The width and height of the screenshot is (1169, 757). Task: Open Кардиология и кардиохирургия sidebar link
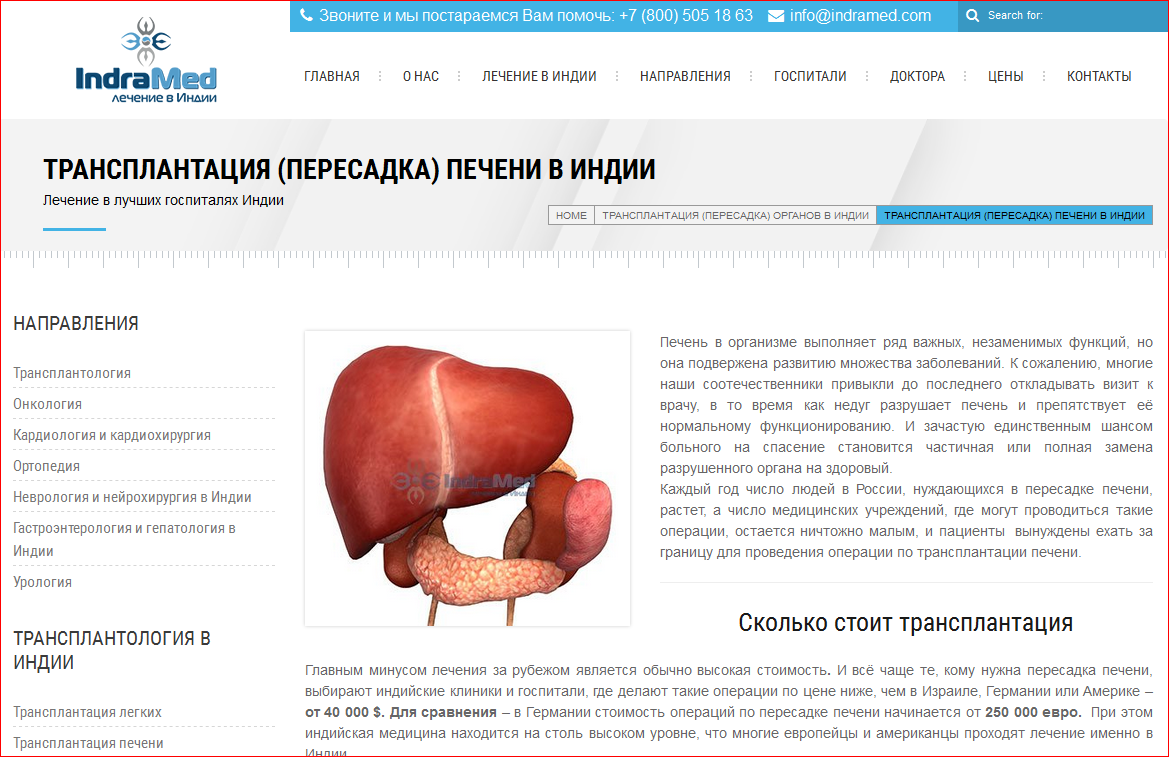point(112,435)
